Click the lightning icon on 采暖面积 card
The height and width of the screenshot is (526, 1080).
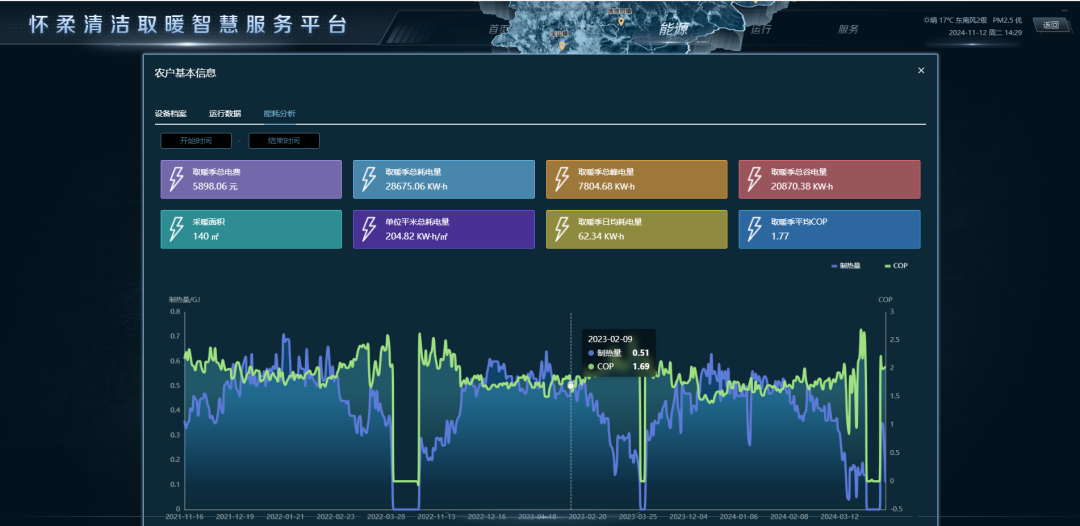(176, 229)
